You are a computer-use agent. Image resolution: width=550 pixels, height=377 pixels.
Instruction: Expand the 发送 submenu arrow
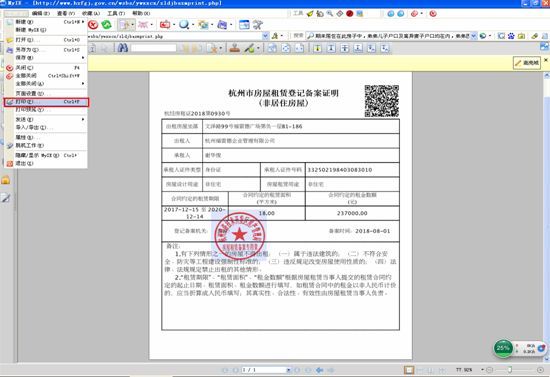click(83, 120)
